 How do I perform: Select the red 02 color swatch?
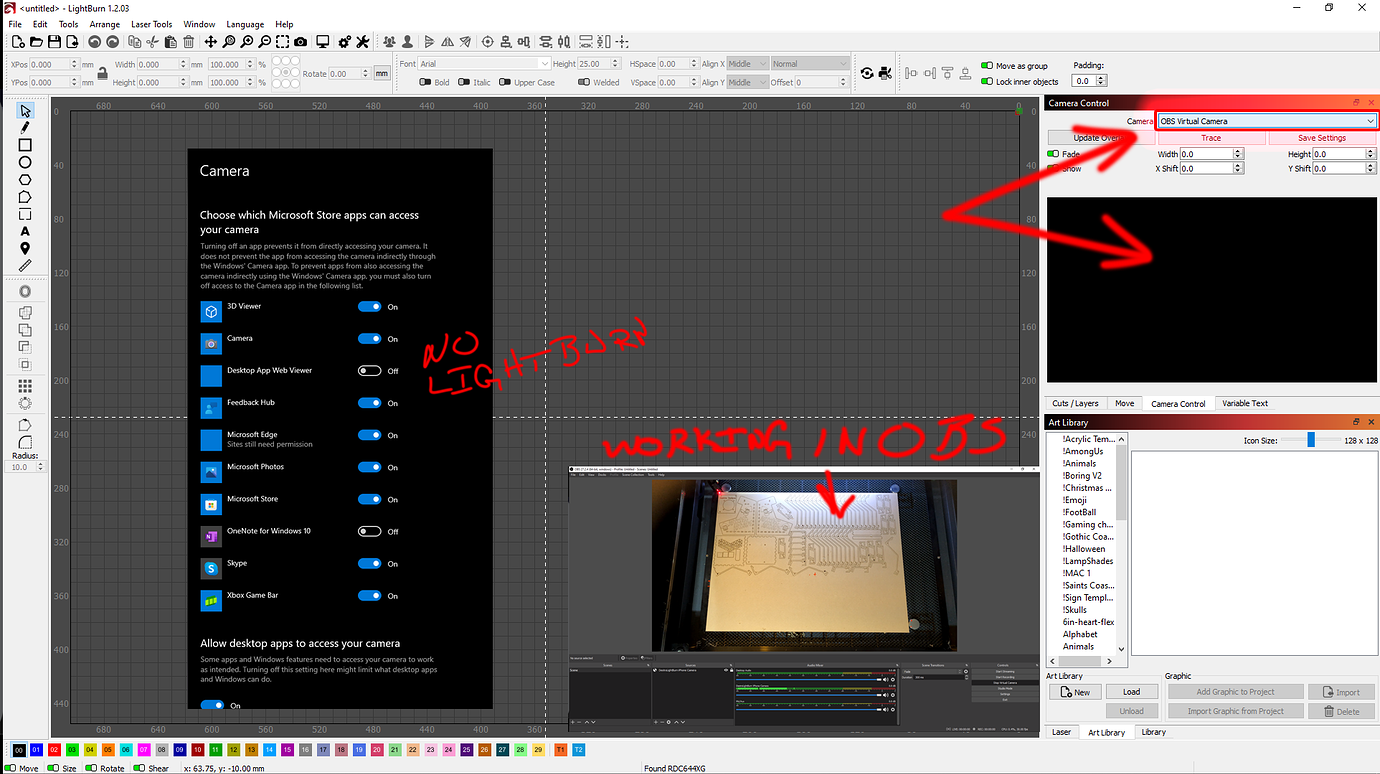point(54,749)
